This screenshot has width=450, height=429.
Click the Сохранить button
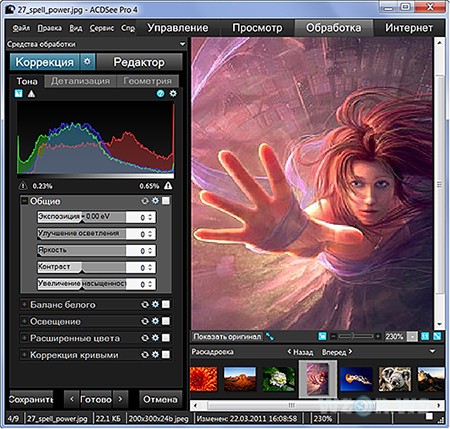31,399
